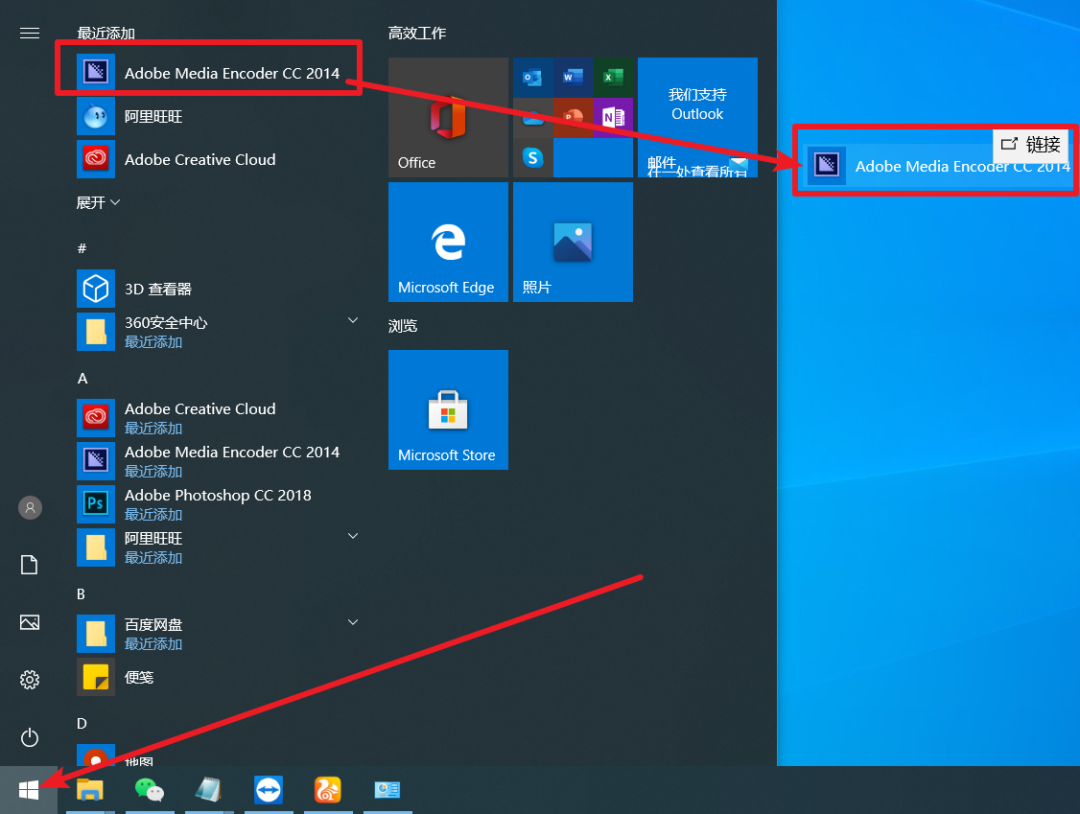Click the Power icon in the Start sidebar
The width and height of the screenshot is (1080, 814).
(x=29, y=738)
